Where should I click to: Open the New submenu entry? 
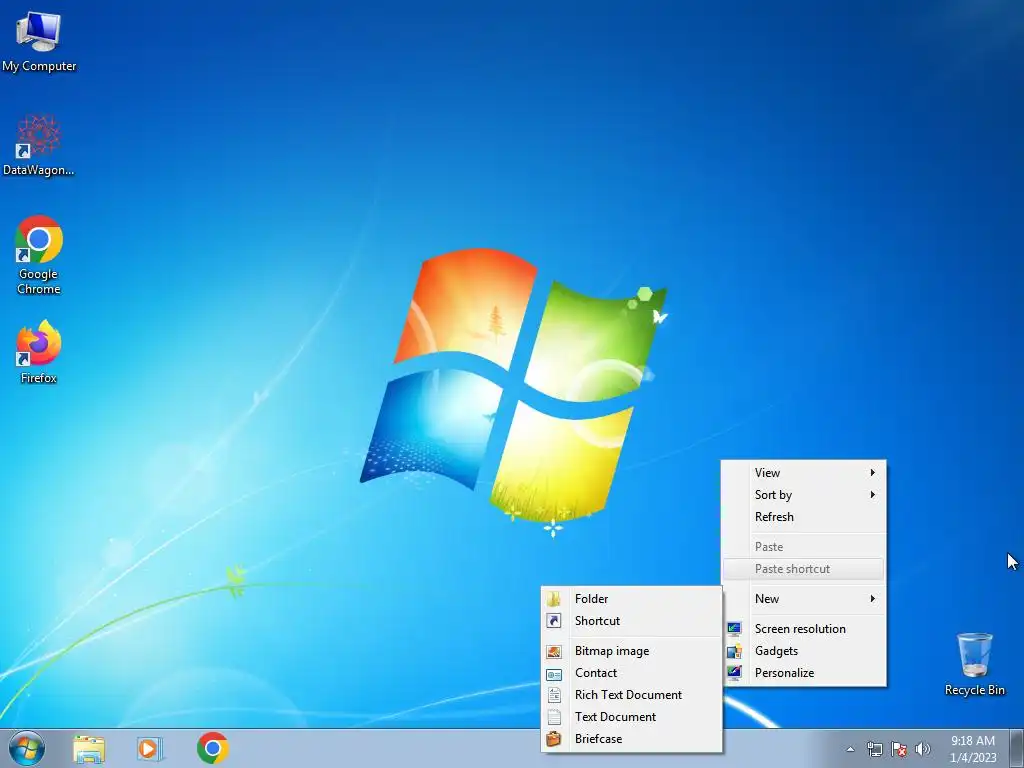click(x=803, y=599)
